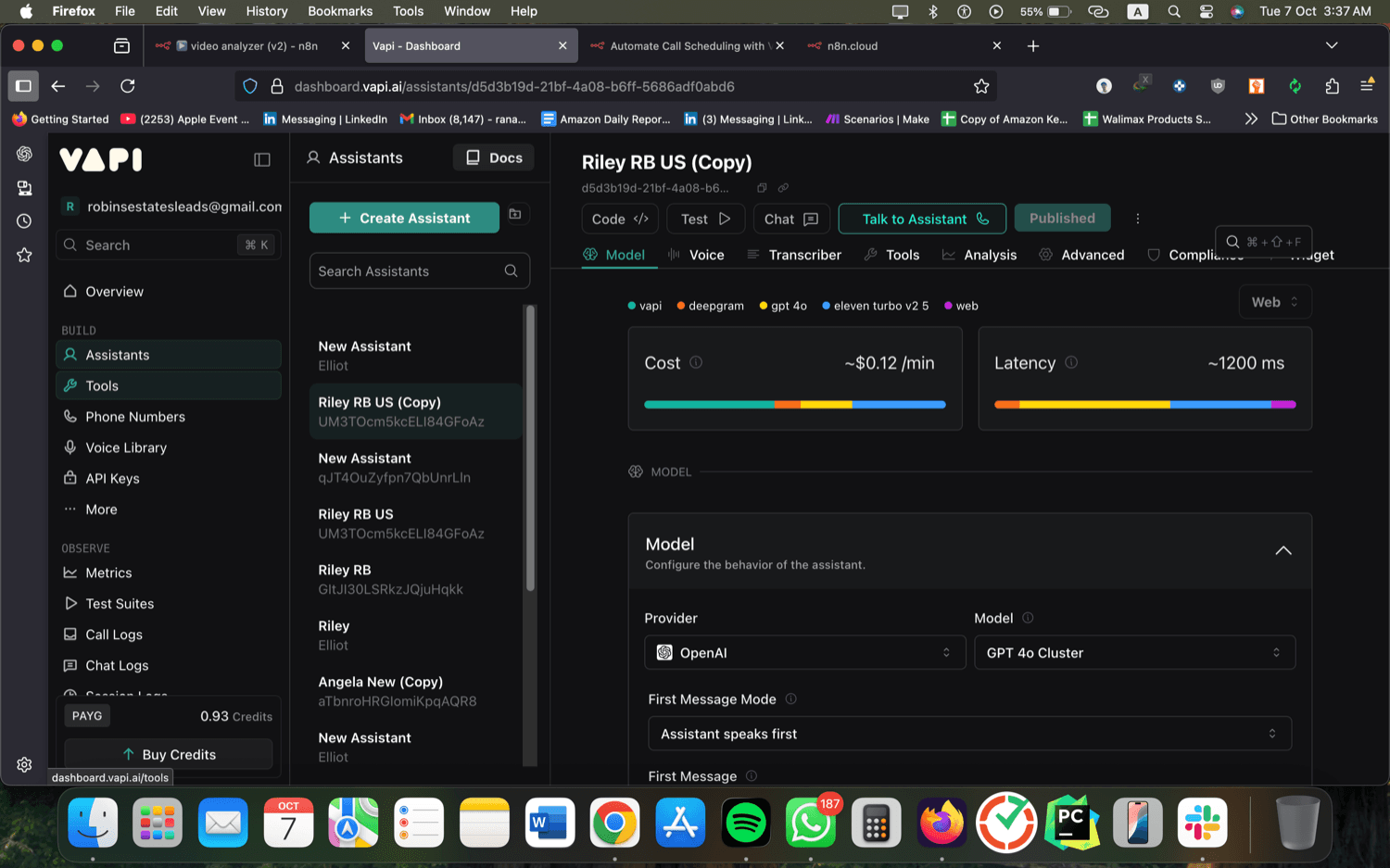The image size is (1390, 868).
Task: Click the info icon beside the Model label
Action: [x=1028, y=618]
